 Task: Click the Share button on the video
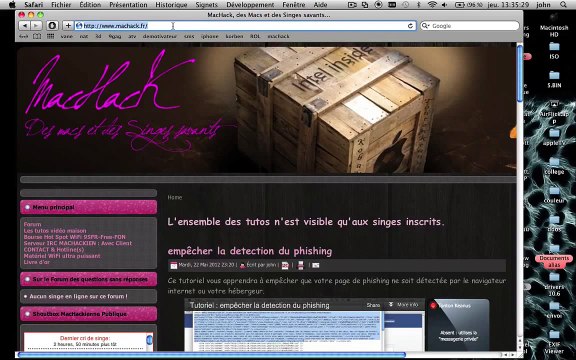[373, 305]
